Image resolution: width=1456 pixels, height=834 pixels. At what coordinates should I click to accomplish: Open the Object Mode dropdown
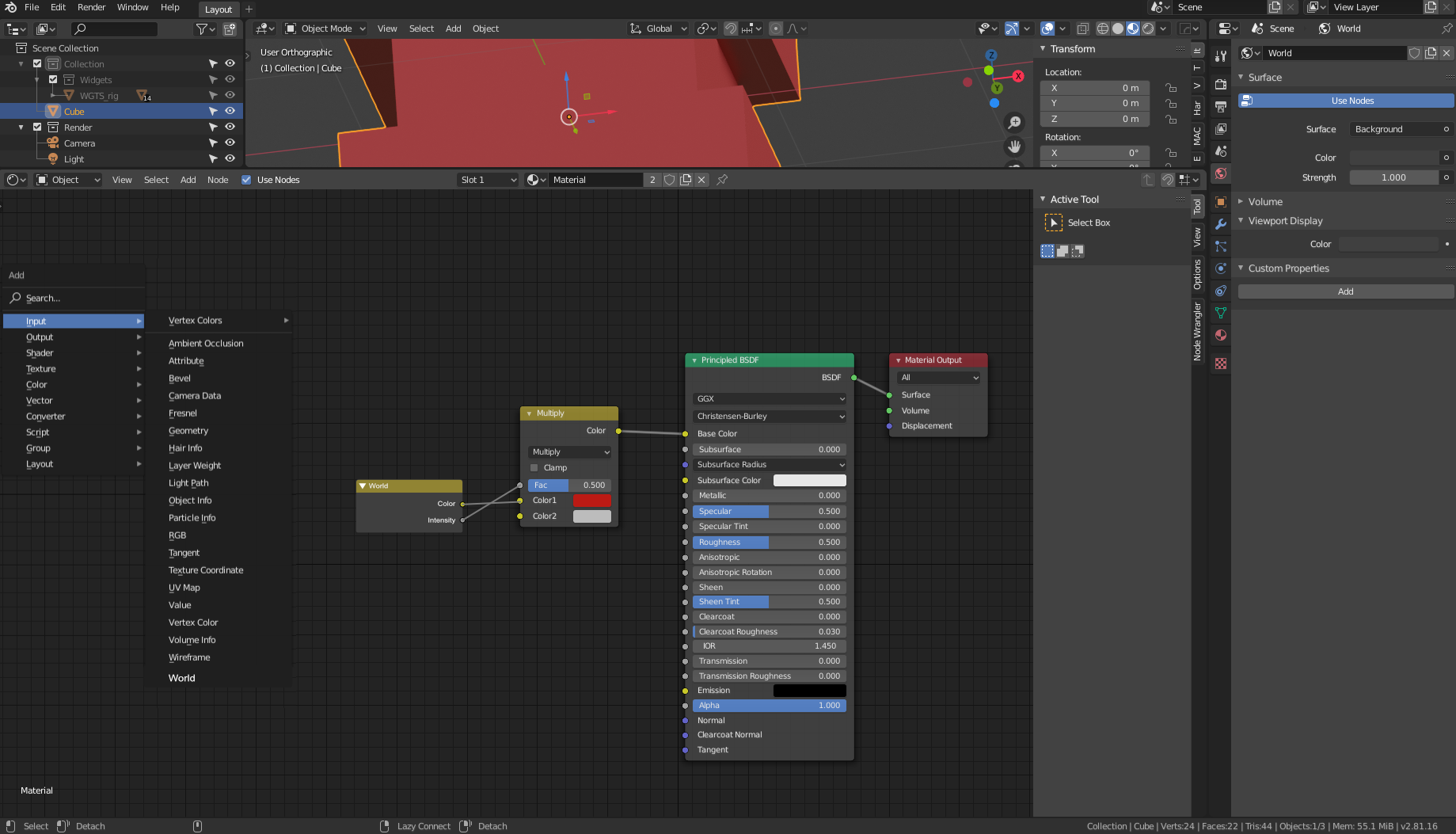click(x=326, y=29)
